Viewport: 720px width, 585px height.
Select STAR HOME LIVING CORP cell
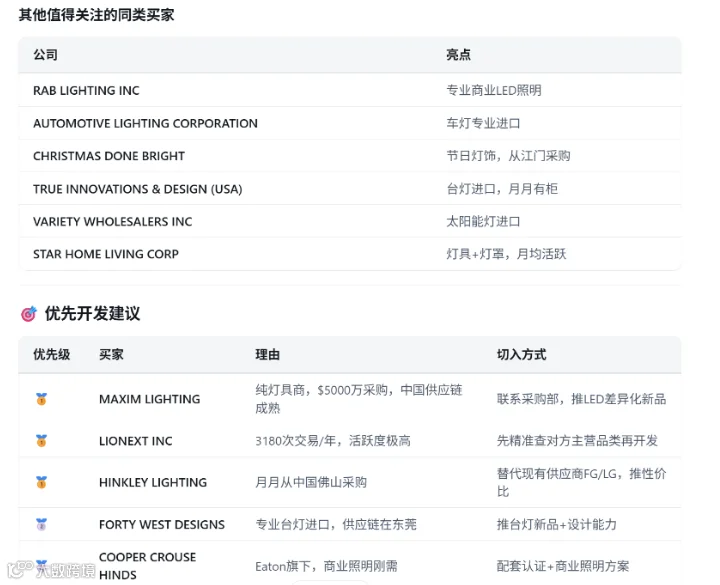point(106,254)
